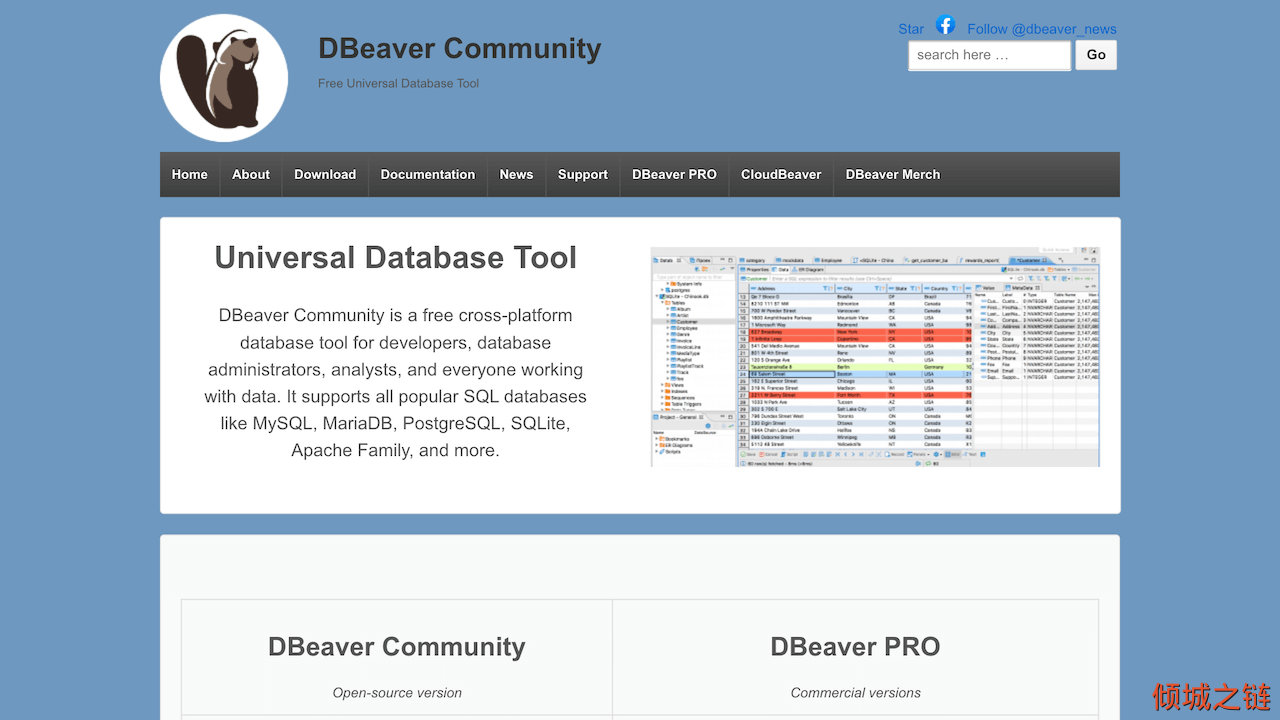Open the Home menu item
This screenshot has height=720, width=1280.
tap(190, 174)
